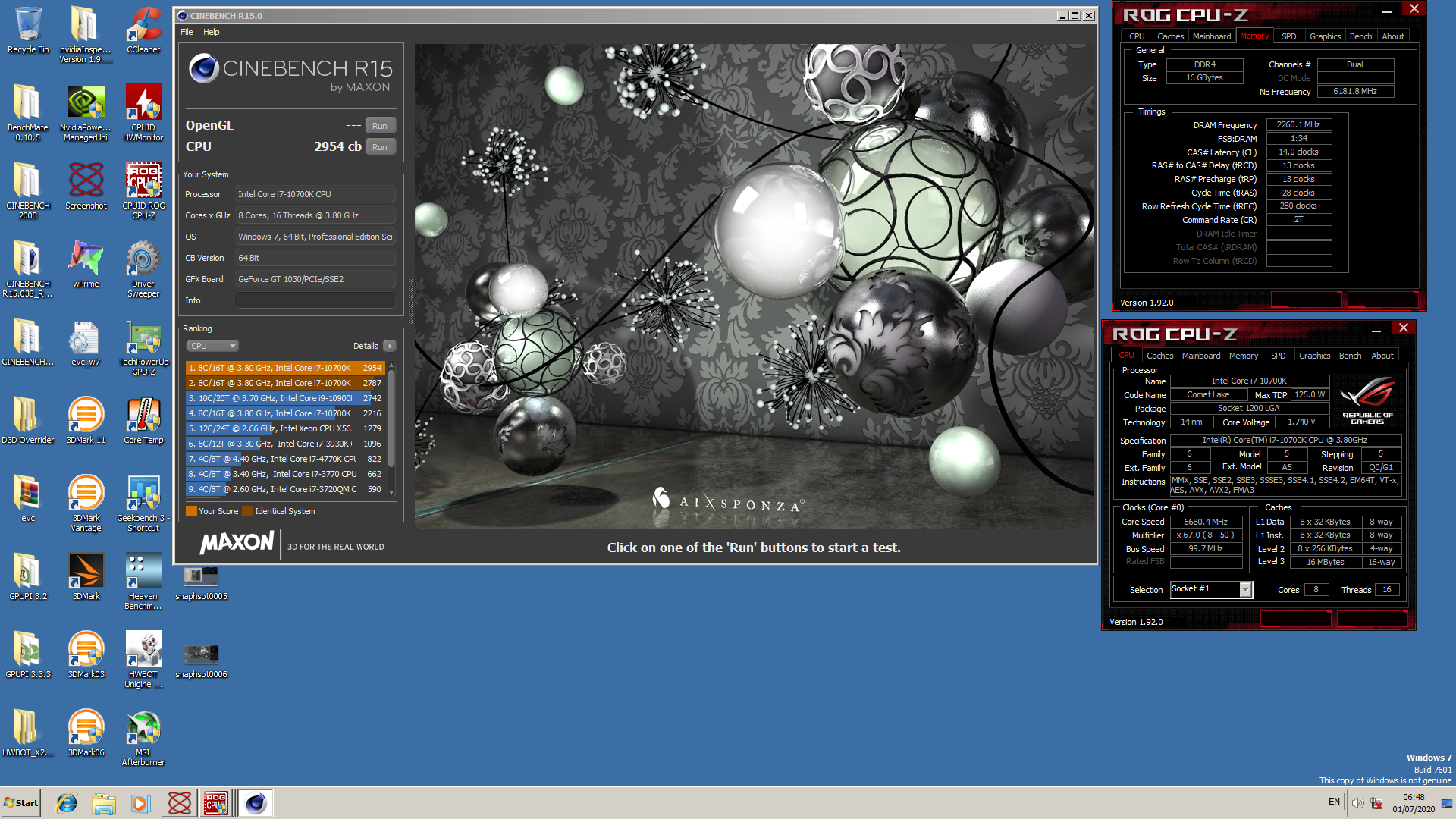Open the Screenshot desktop icon
1456x819 pixels.
86,187
